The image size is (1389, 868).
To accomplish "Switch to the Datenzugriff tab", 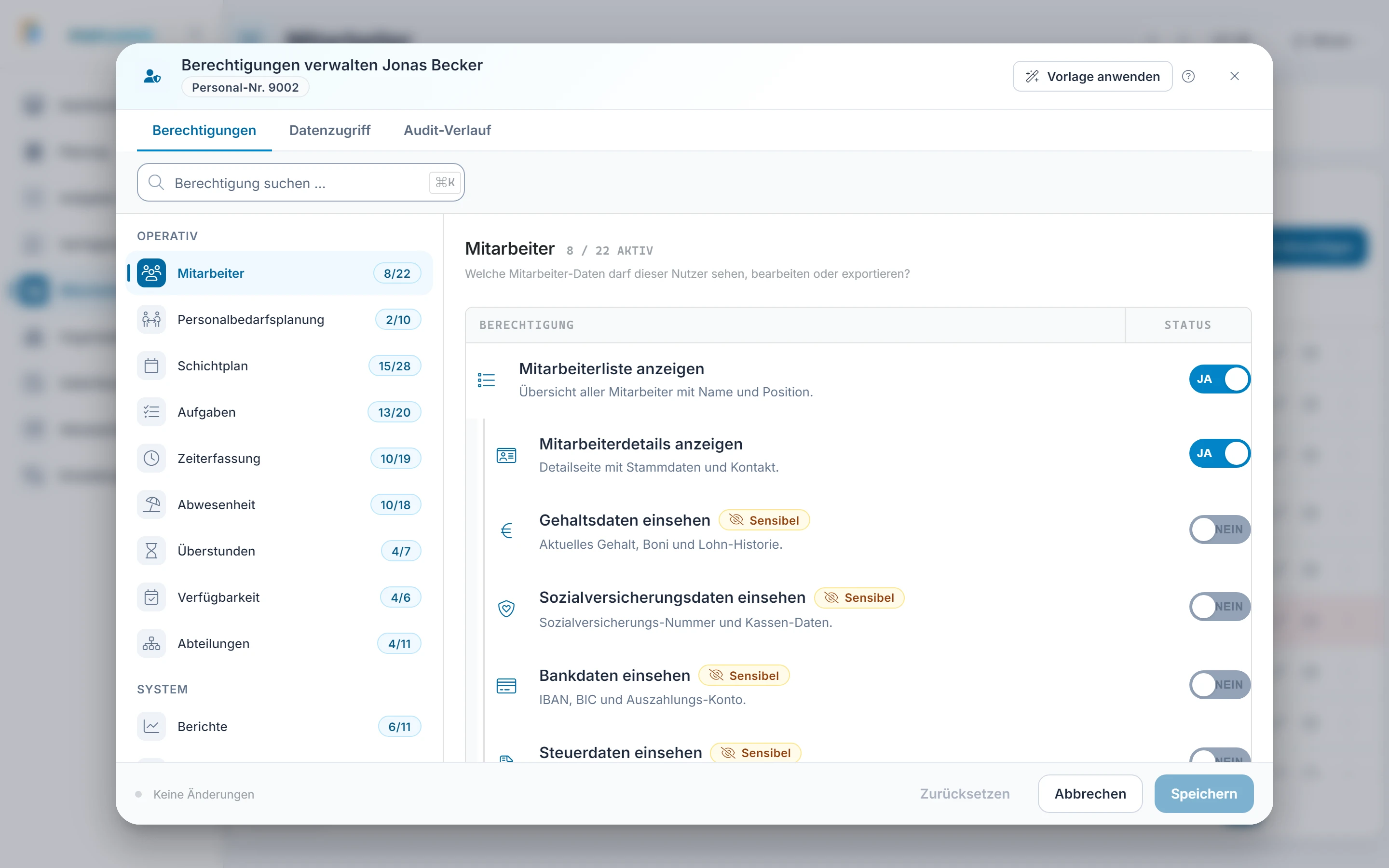I will (x=330, y=130).
